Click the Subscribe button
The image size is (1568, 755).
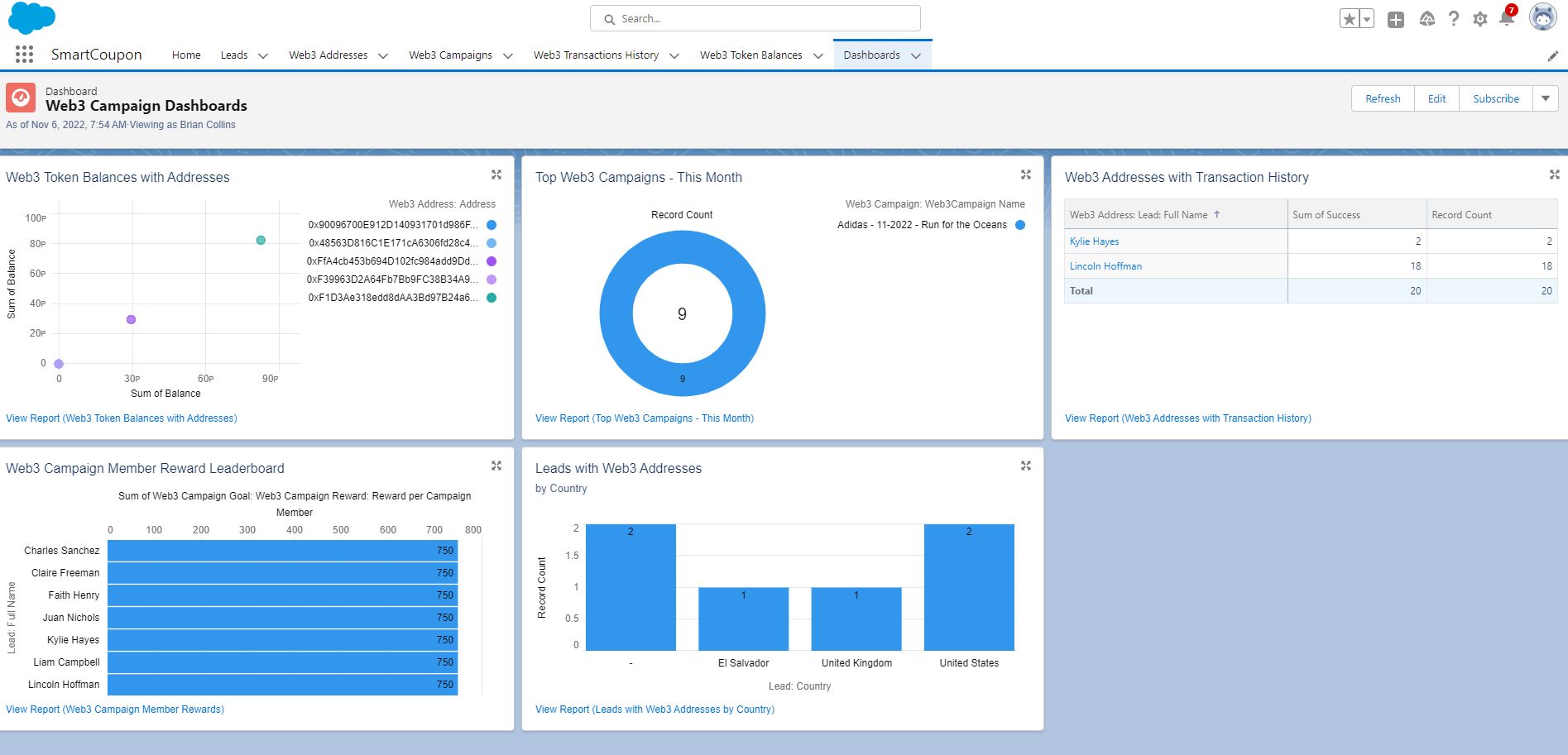[x=1496, y=98]
